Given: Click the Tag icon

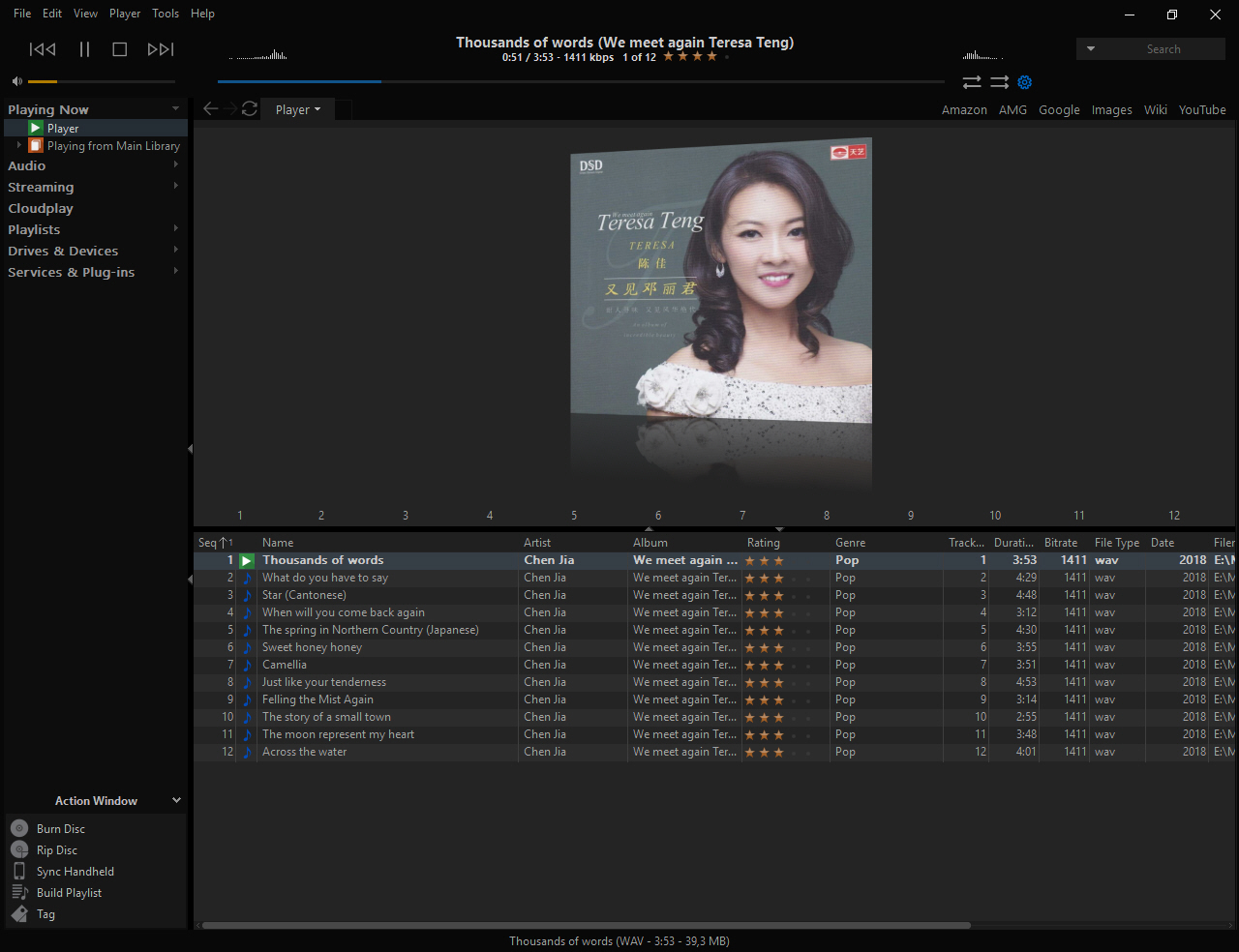Looking at the screenshot, I should click(19, 913).
